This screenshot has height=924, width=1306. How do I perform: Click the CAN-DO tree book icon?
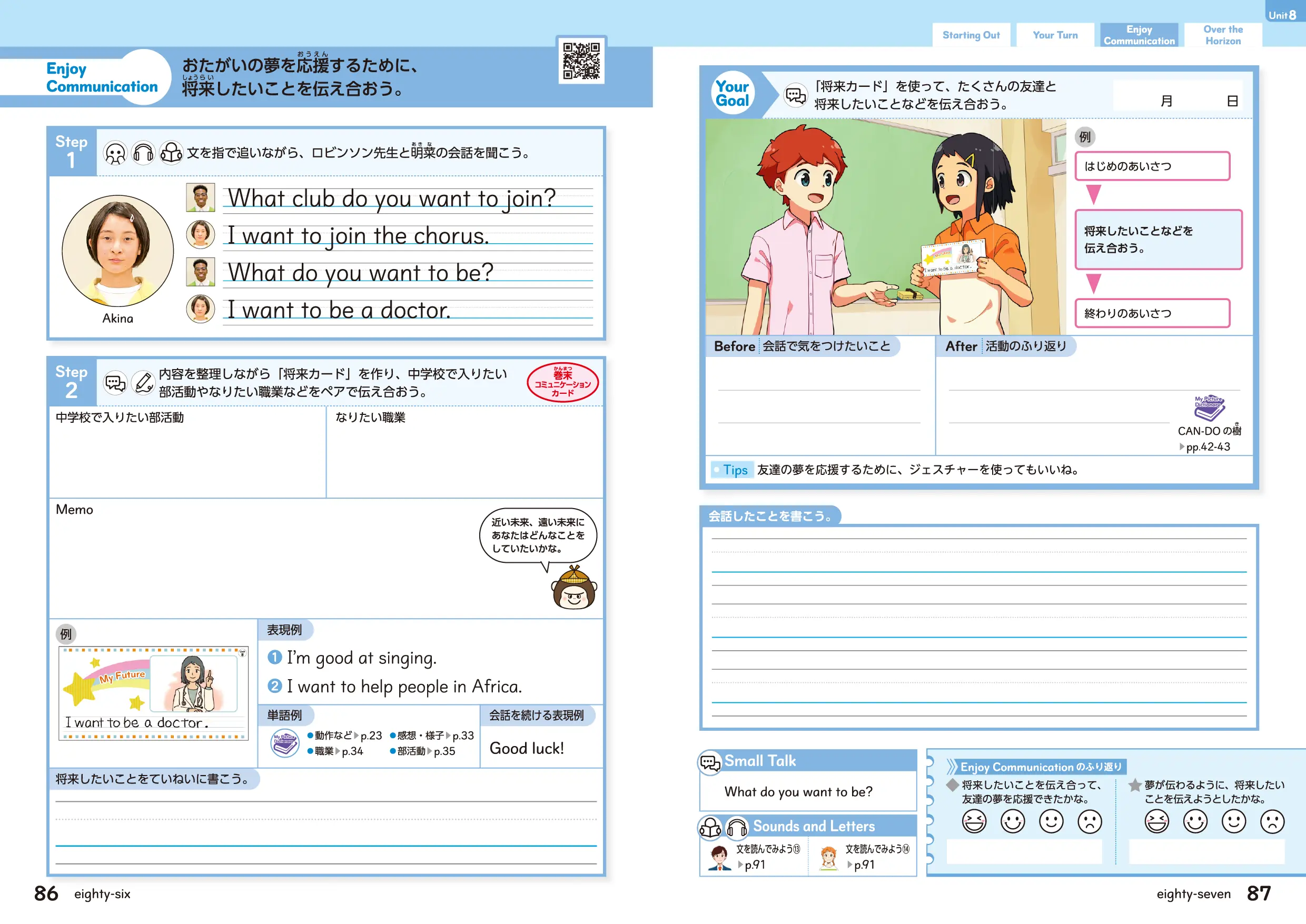(1209, 408)
